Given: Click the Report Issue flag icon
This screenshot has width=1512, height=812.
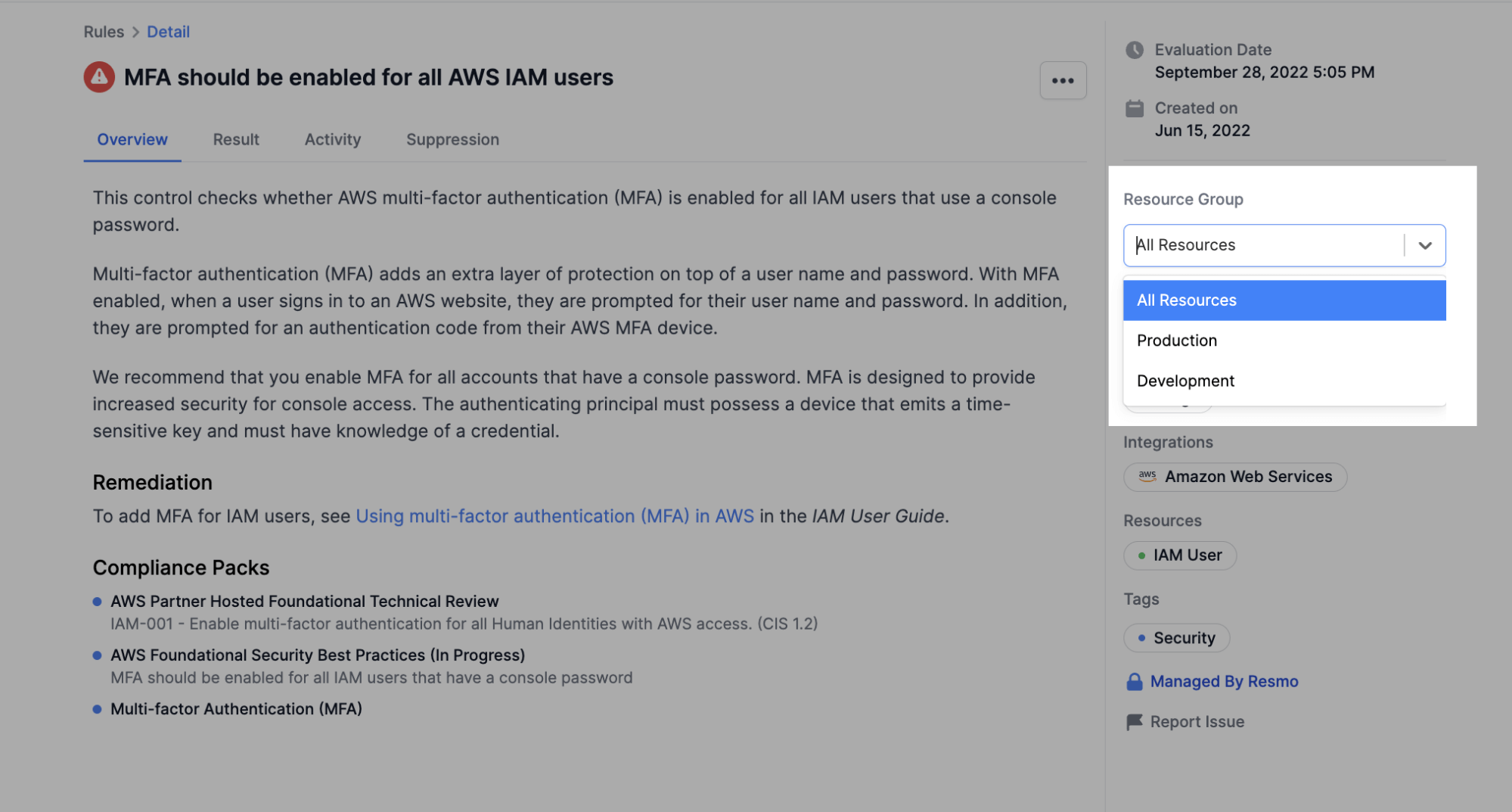Looking at the screenshot, I should [x=1135, y=722].
